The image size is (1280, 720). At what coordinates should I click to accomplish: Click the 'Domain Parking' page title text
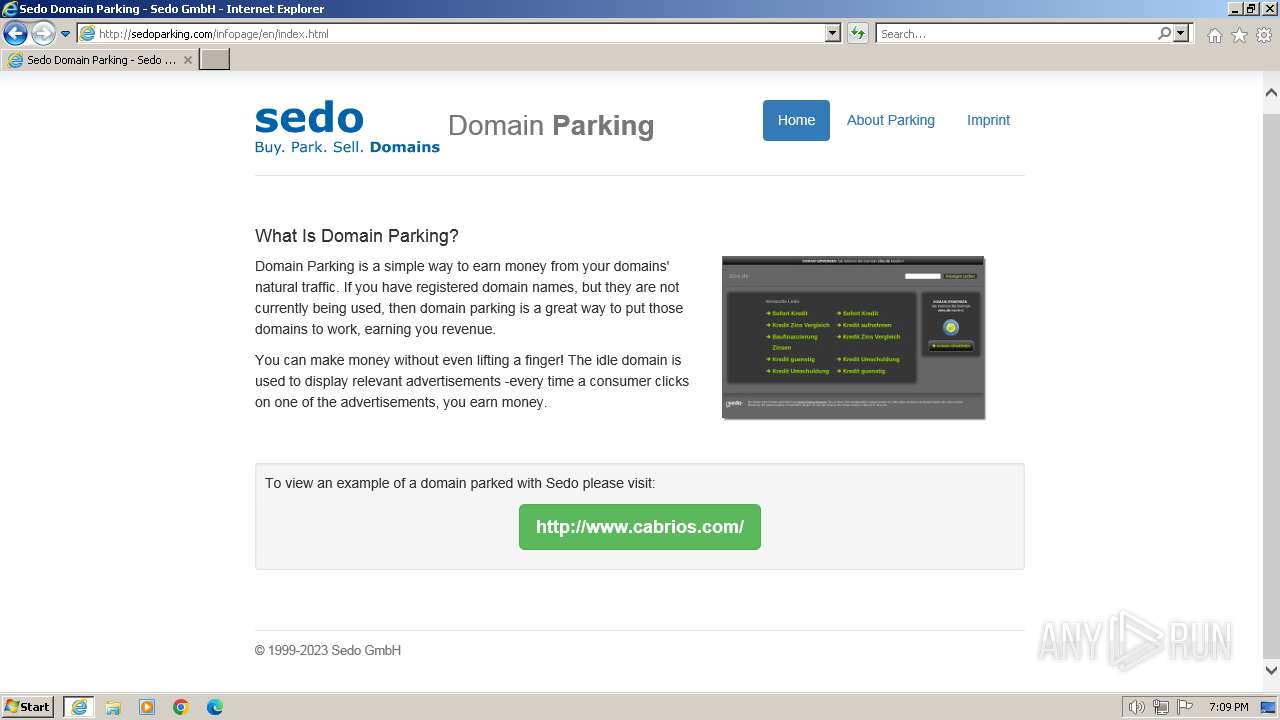tap(551, 126)
